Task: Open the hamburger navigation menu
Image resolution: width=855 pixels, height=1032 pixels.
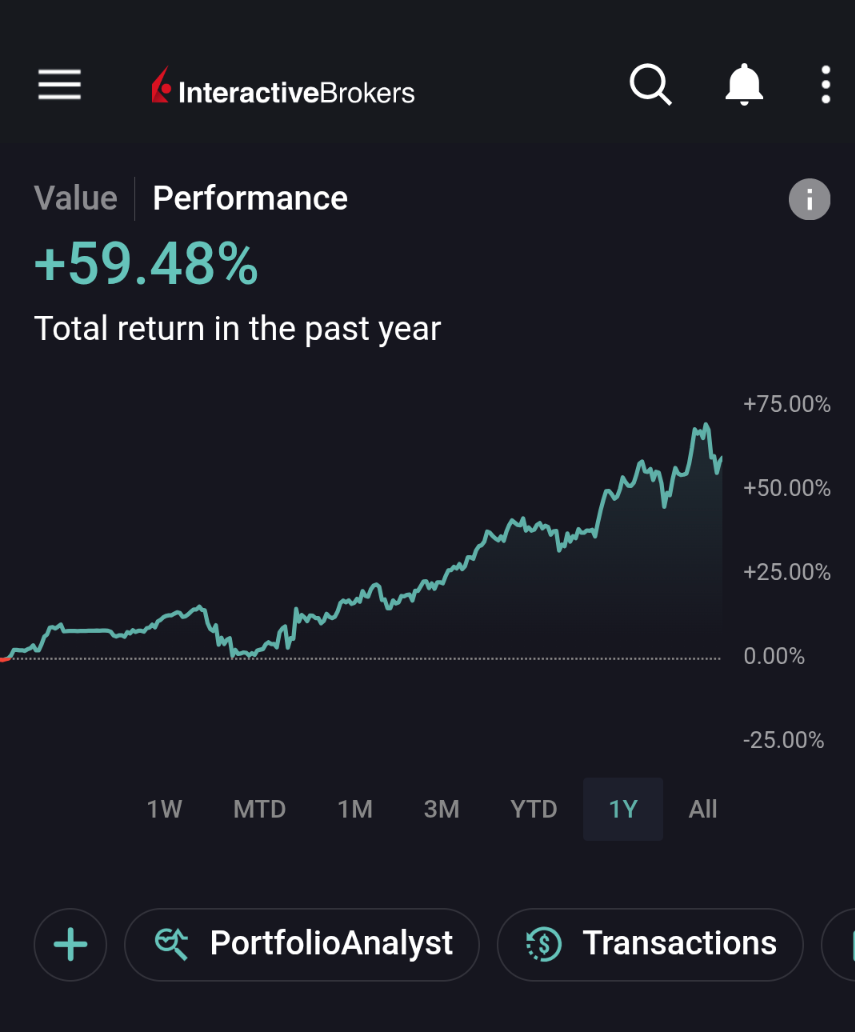Action: (x=59, y=85)
